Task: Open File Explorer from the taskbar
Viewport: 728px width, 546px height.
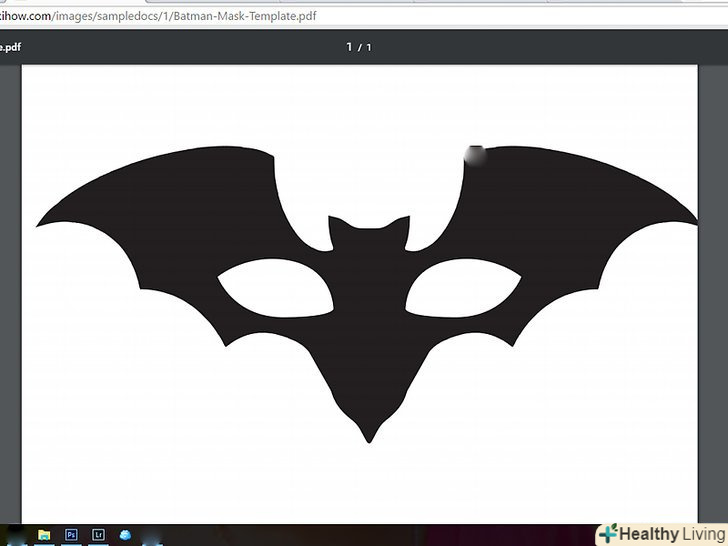Action: [x=44, y=535]
